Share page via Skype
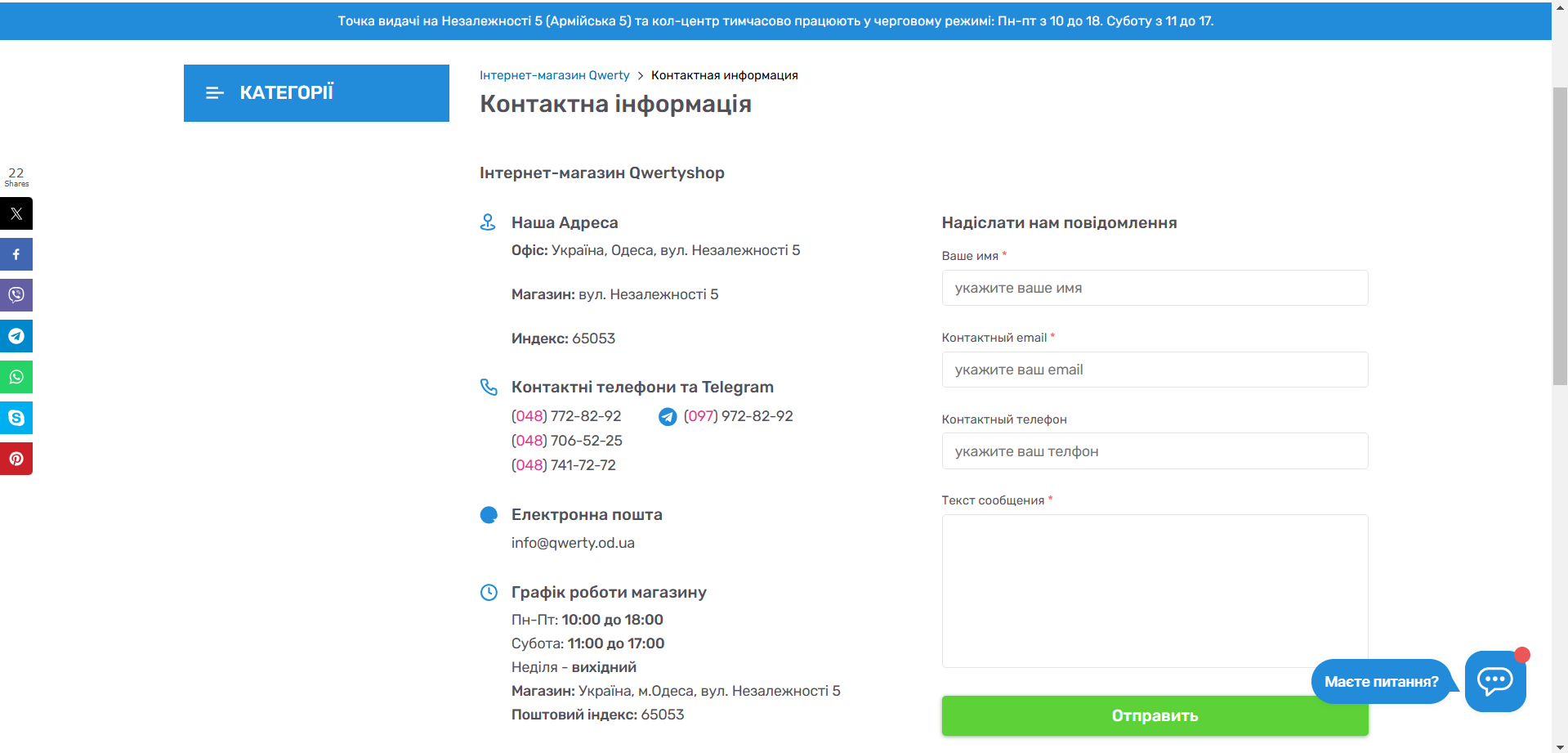Screen dimensions: 1568x753 16,418
